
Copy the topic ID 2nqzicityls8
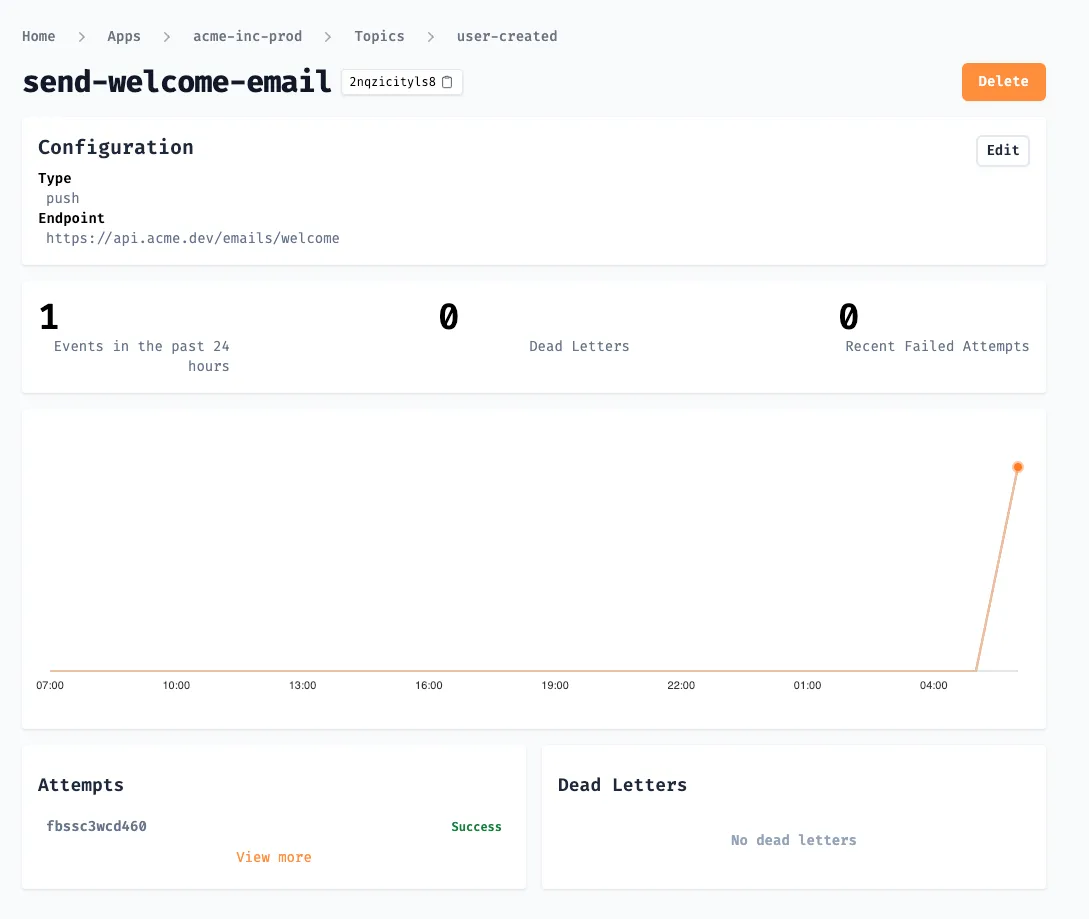coord(394,83)
